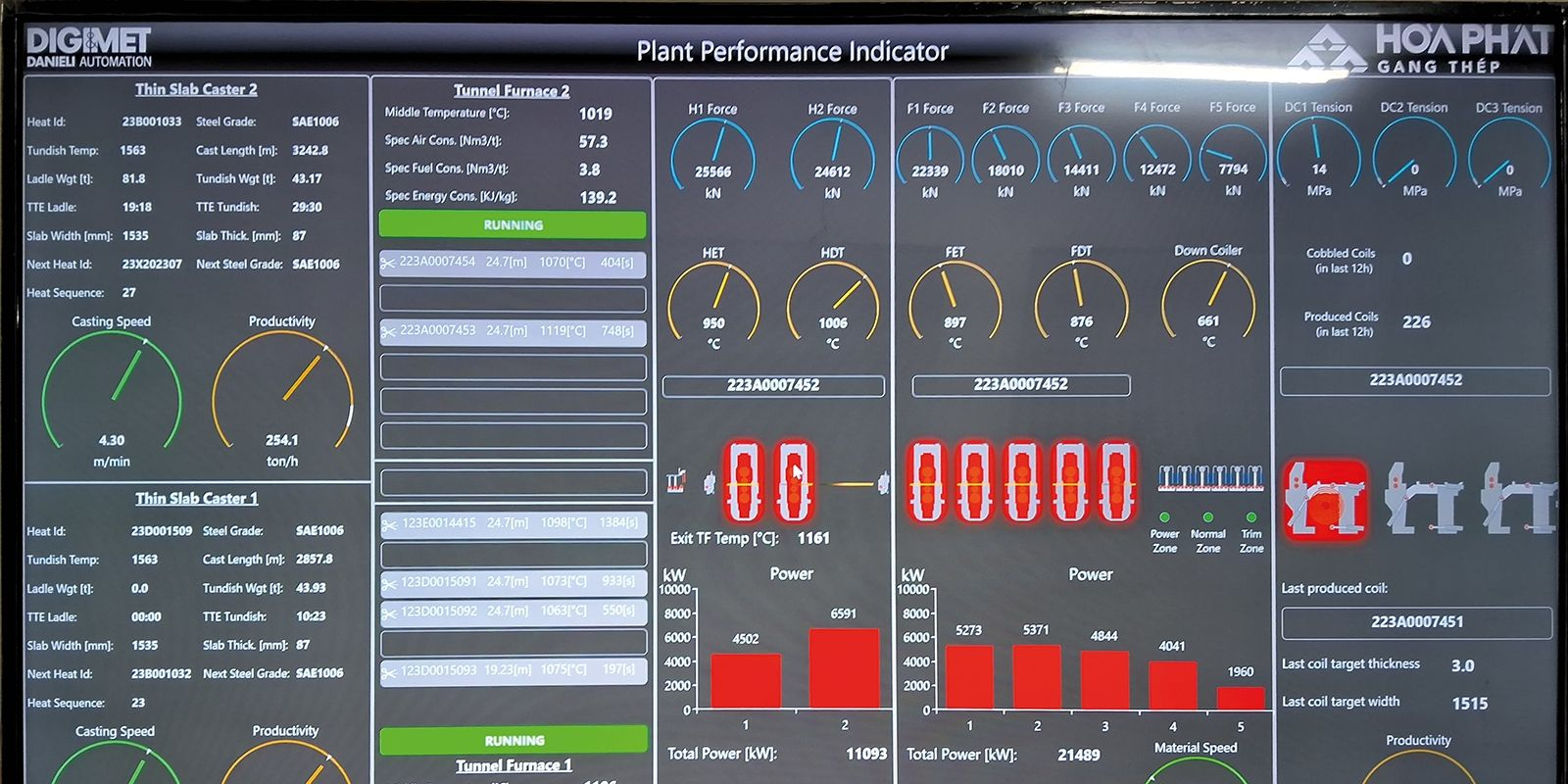
Task: Click the laminar cooling bank icon
Action: coord(1210,477)
